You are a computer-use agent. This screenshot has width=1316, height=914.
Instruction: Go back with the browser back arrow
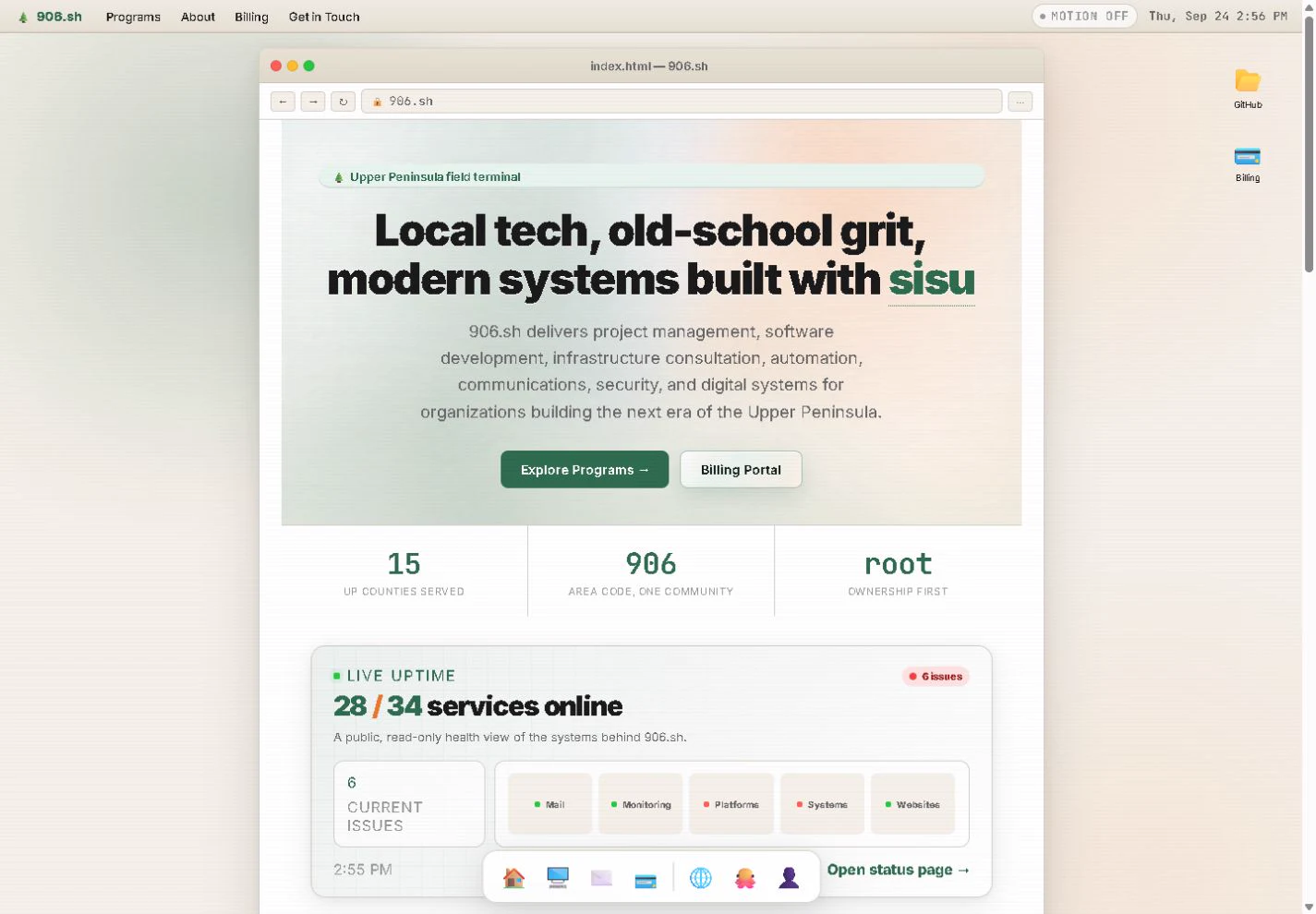pos(283,102)
